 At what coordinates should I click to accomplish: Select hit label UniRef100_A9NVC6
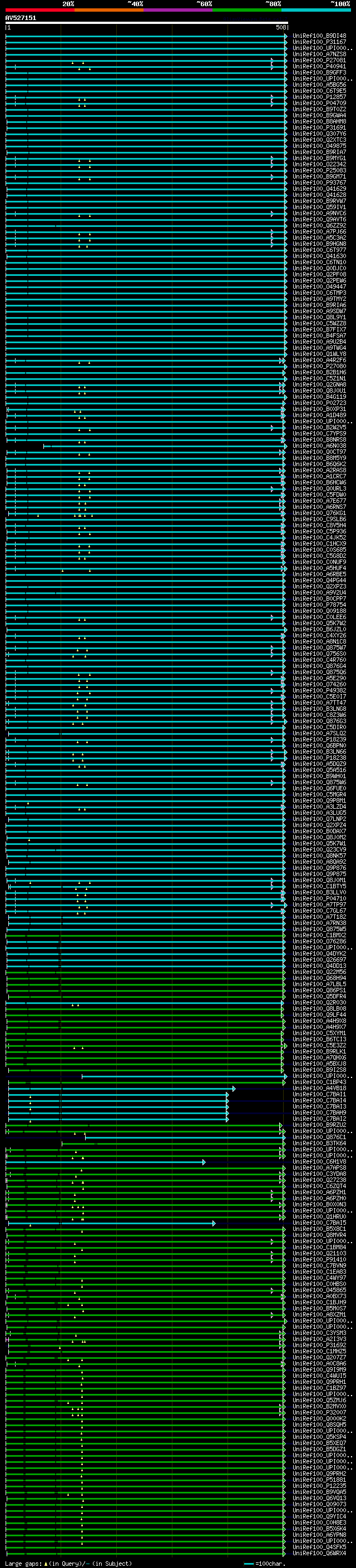(319, 213)
